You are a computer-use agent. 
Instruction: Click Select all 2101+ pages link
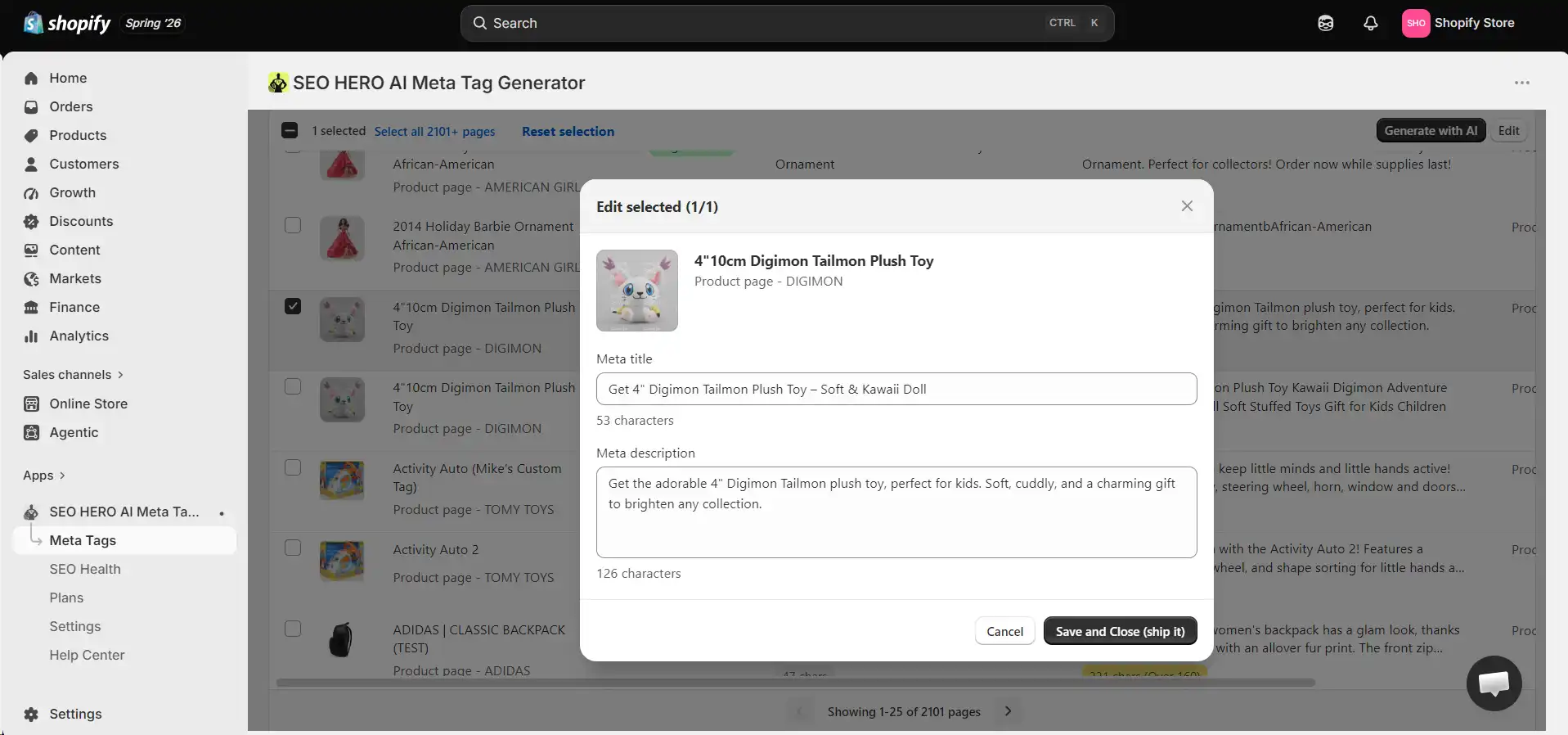pyautogui.click(x=434, y=131)
